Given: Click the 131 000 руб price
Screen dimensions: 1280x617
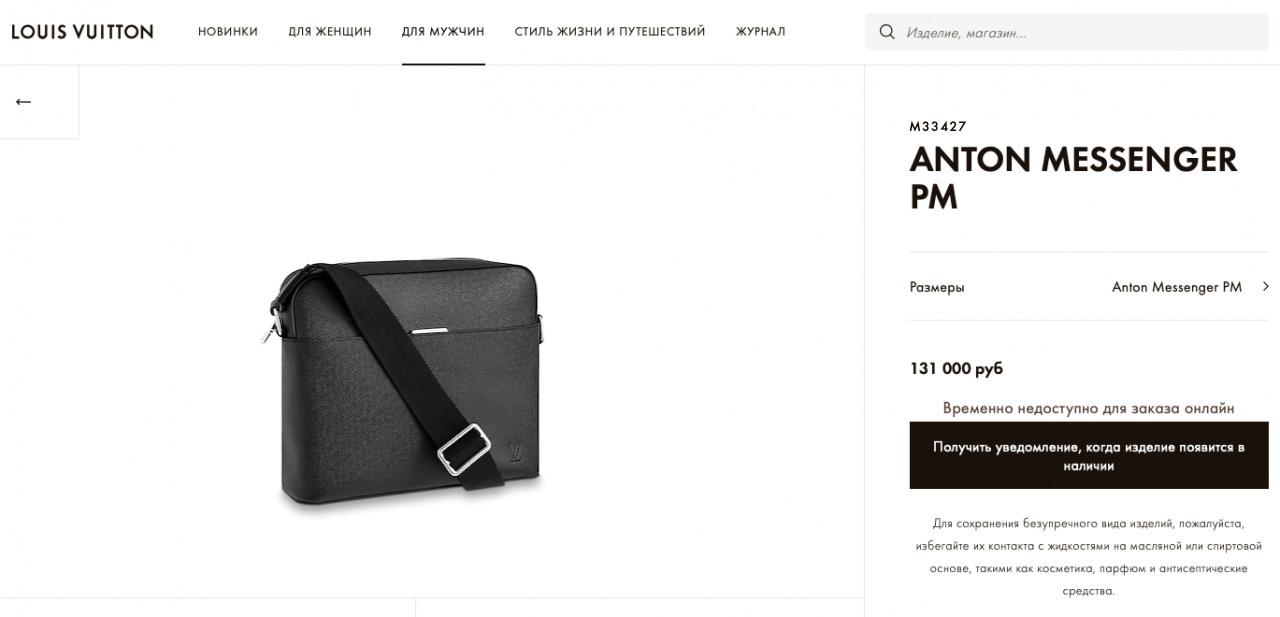Looking at the screenshot, I should 956,369.
